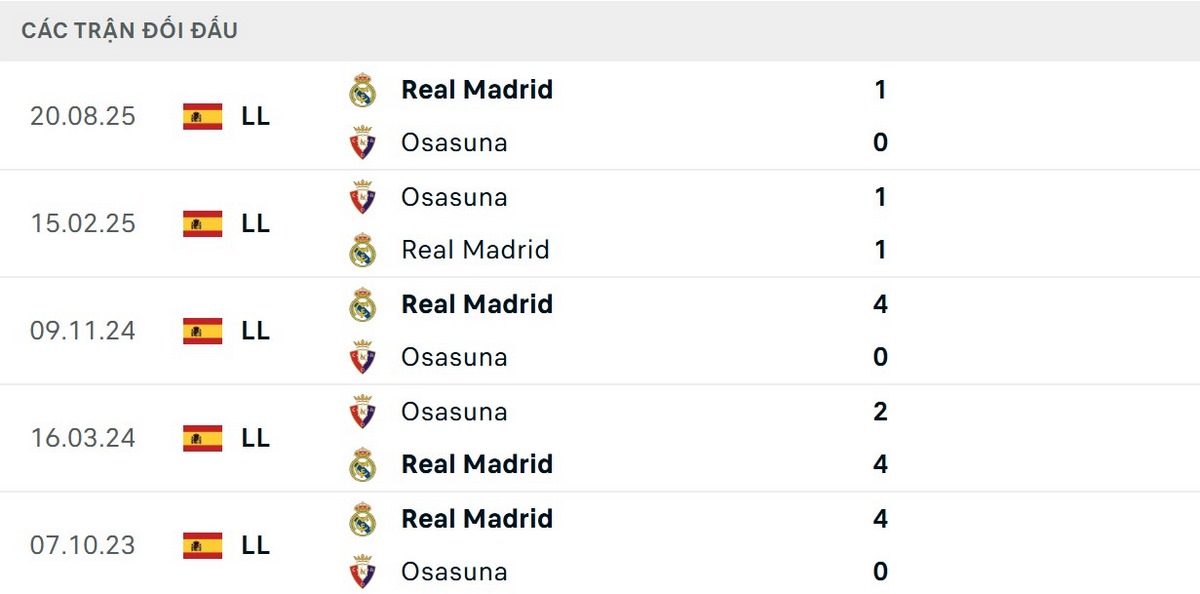The image size is (1200, 594).
Task: Select the 20.08.25 match row
Action: (600, 116)
